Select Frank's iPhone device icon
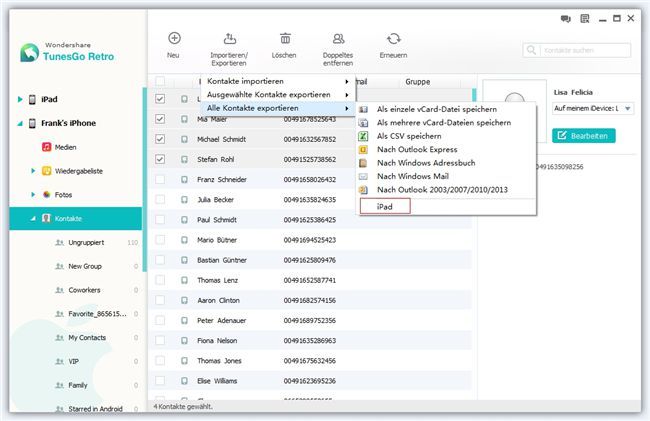 [x=32, y=123]
